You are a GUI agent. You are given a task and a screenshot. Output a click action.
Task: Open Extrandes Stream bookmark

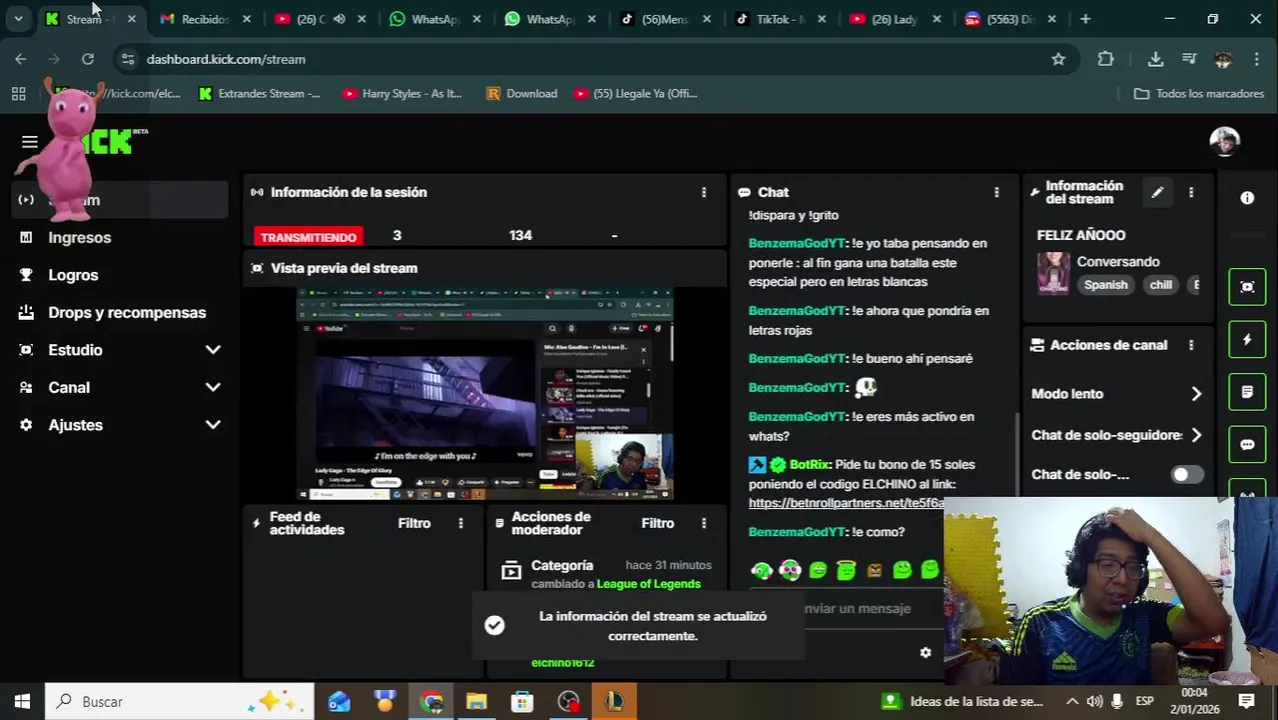point(259,93)
